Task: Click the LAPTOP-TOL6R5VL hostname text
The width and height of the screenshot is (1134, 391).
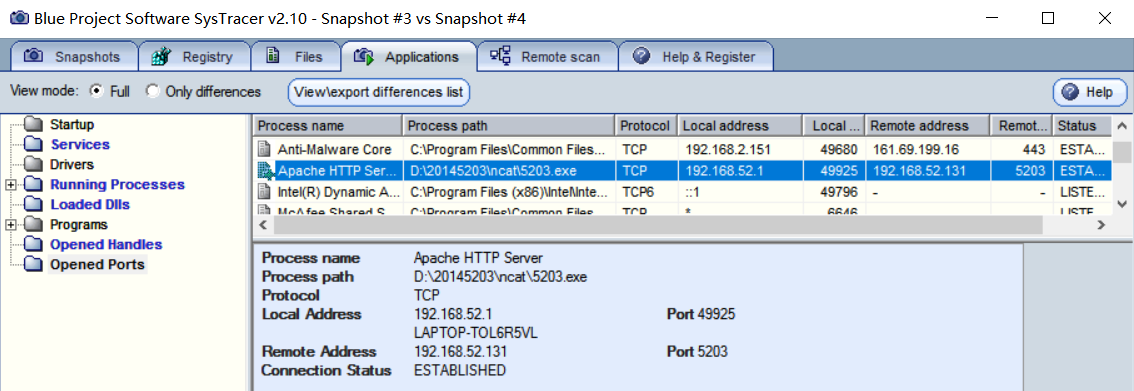Action: tap(476, 333)
